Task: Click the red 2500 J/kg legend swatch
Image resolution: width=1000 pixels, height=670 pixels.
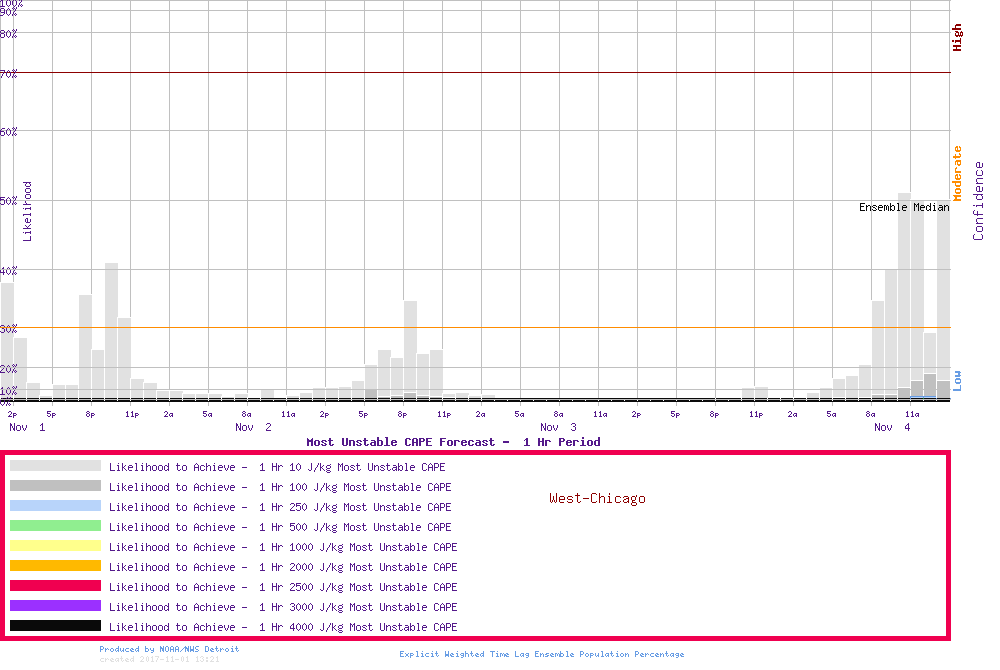Action: [x=55, y=586]
